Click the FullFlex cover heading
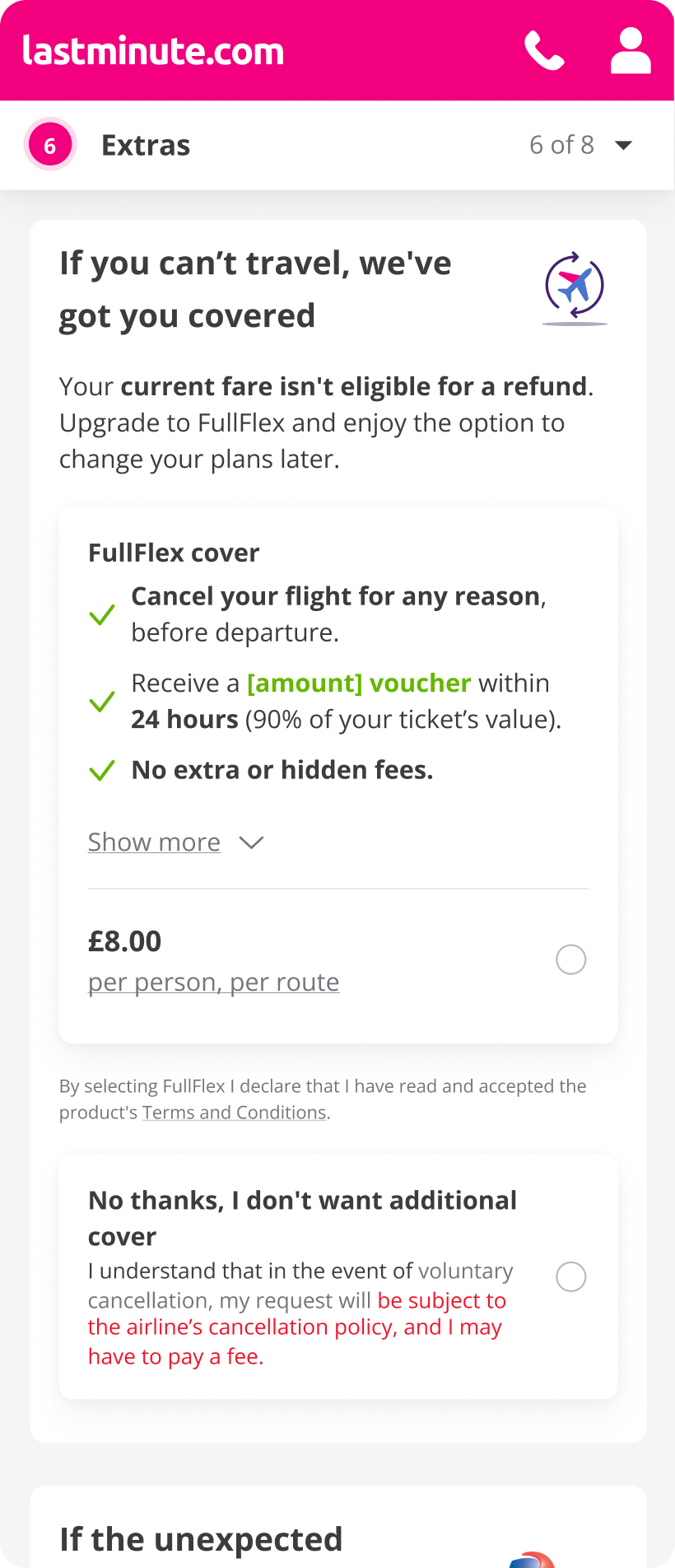This screenshot has height=1568, width=675. 174,553
